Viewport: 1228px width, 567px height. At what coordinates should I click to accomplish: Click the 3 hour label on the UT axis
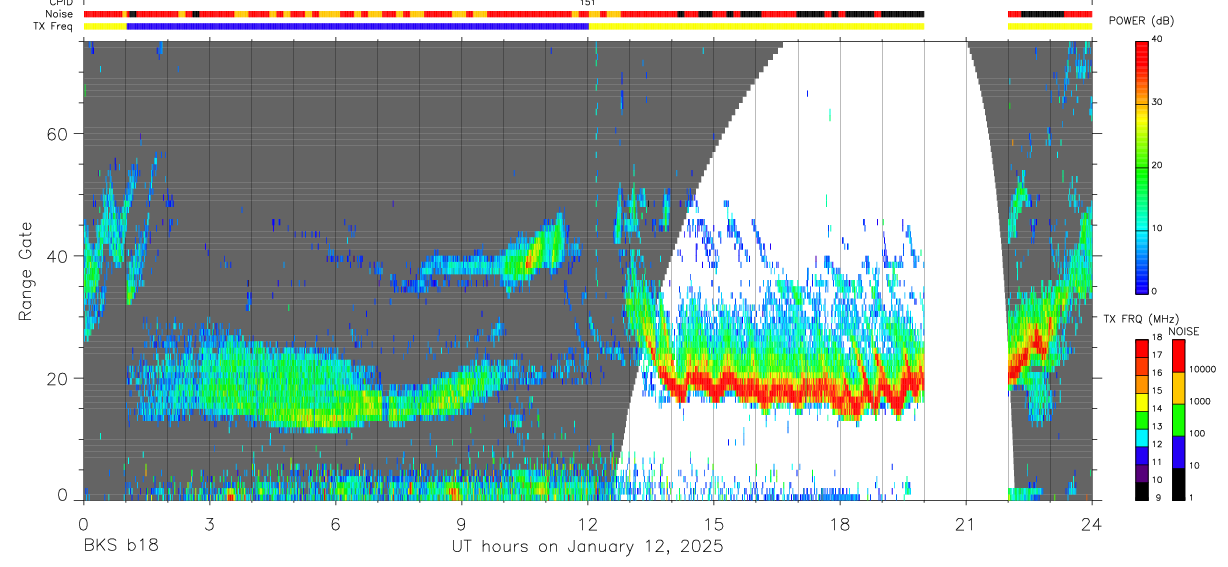pyautogui.click(x=209, y=522)
